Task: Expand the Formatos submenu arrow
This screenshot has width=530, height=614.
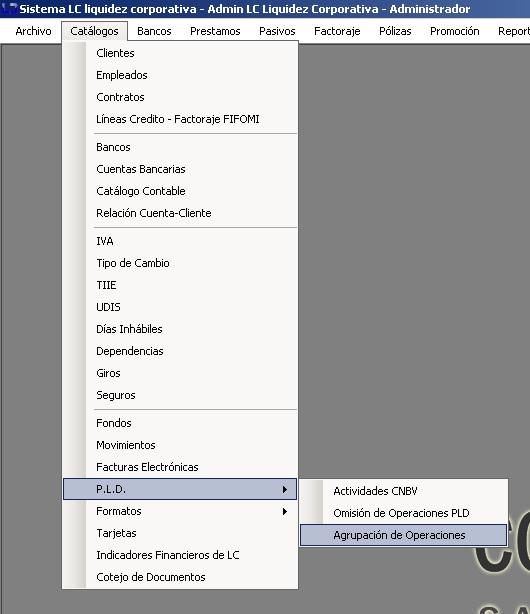Action: [285, 511]
